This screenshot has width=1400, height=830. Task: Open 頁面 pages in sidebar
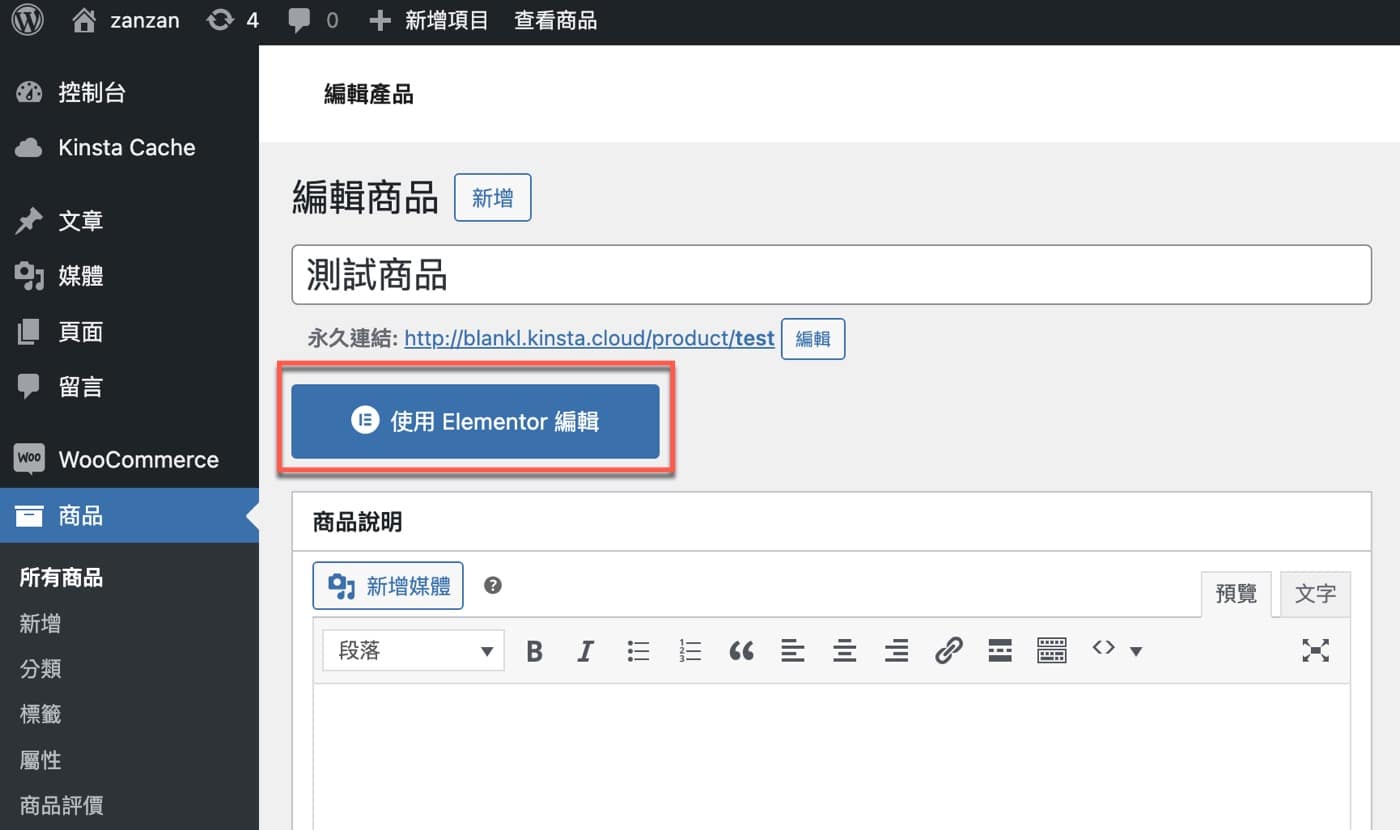point(129,332)
